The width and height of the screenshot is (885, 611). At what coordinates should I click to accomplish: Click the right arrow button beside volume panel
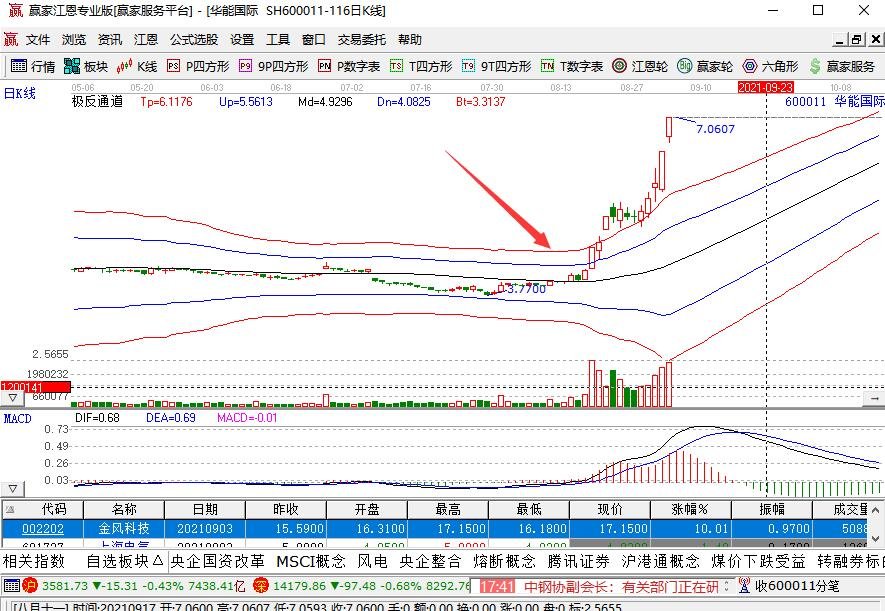[x=874, y=398]
